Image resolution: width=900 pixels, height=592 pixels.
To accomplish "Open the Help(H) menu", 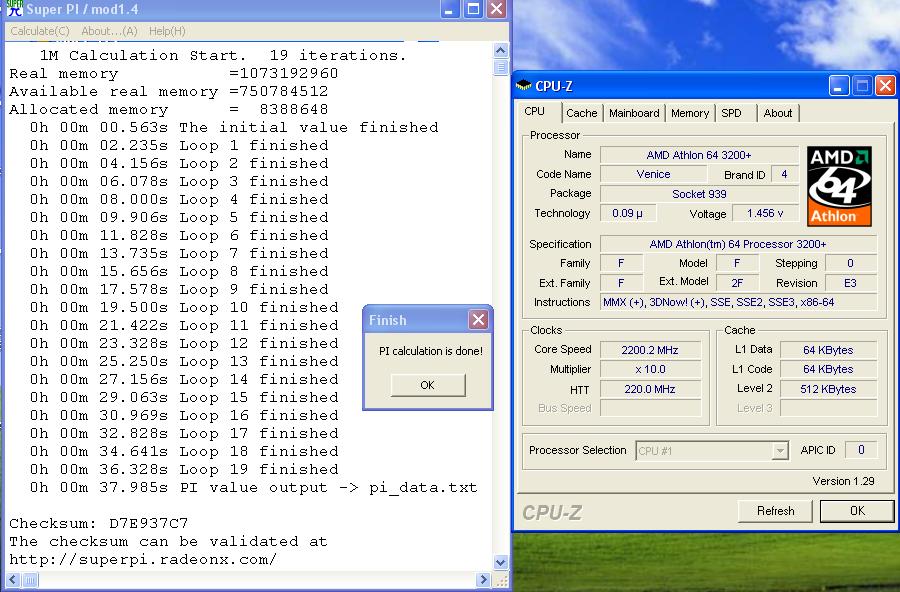I will [167, 31].
